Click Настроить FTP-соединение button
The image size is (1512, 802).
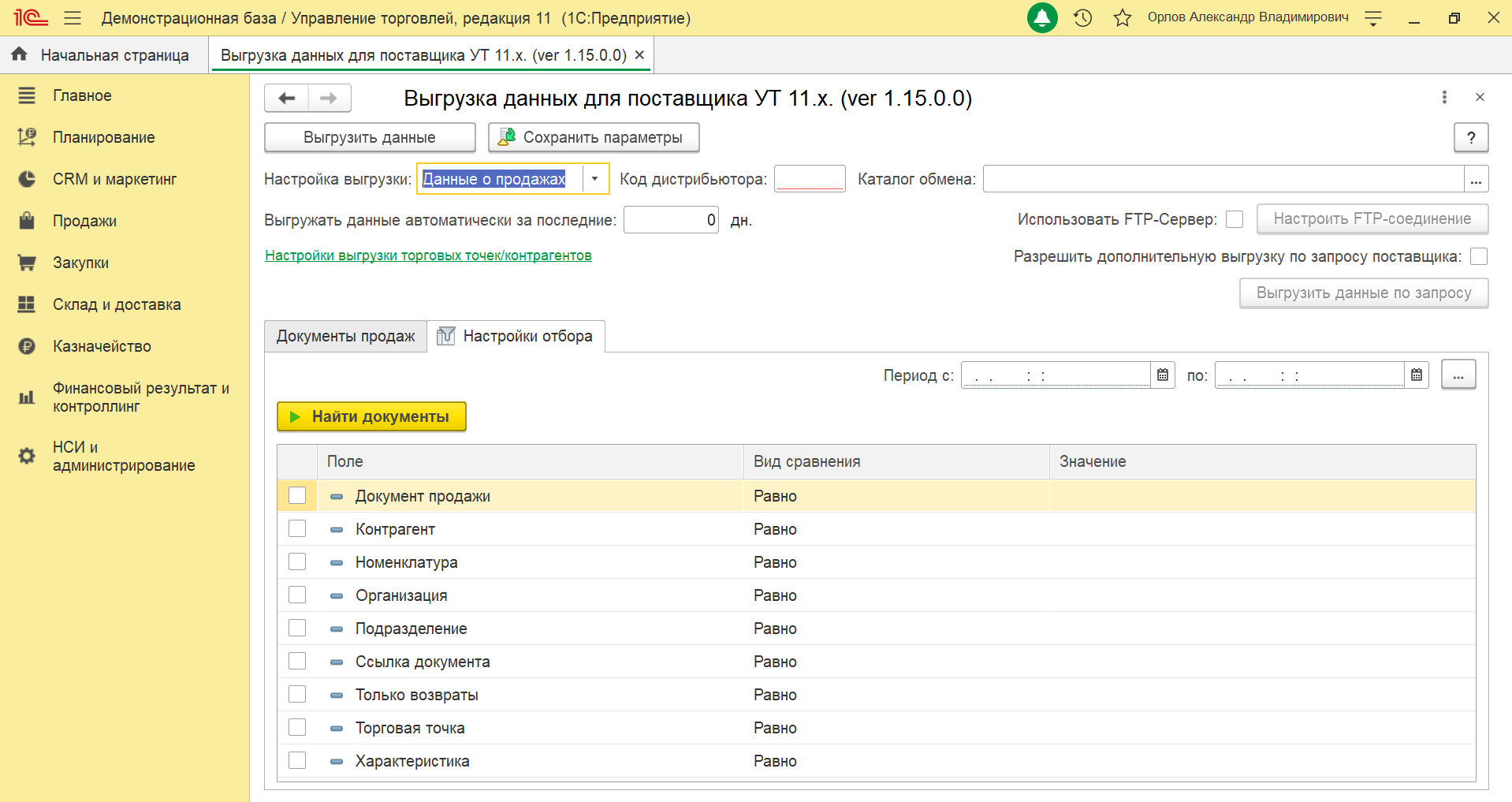coord(1372,219)
